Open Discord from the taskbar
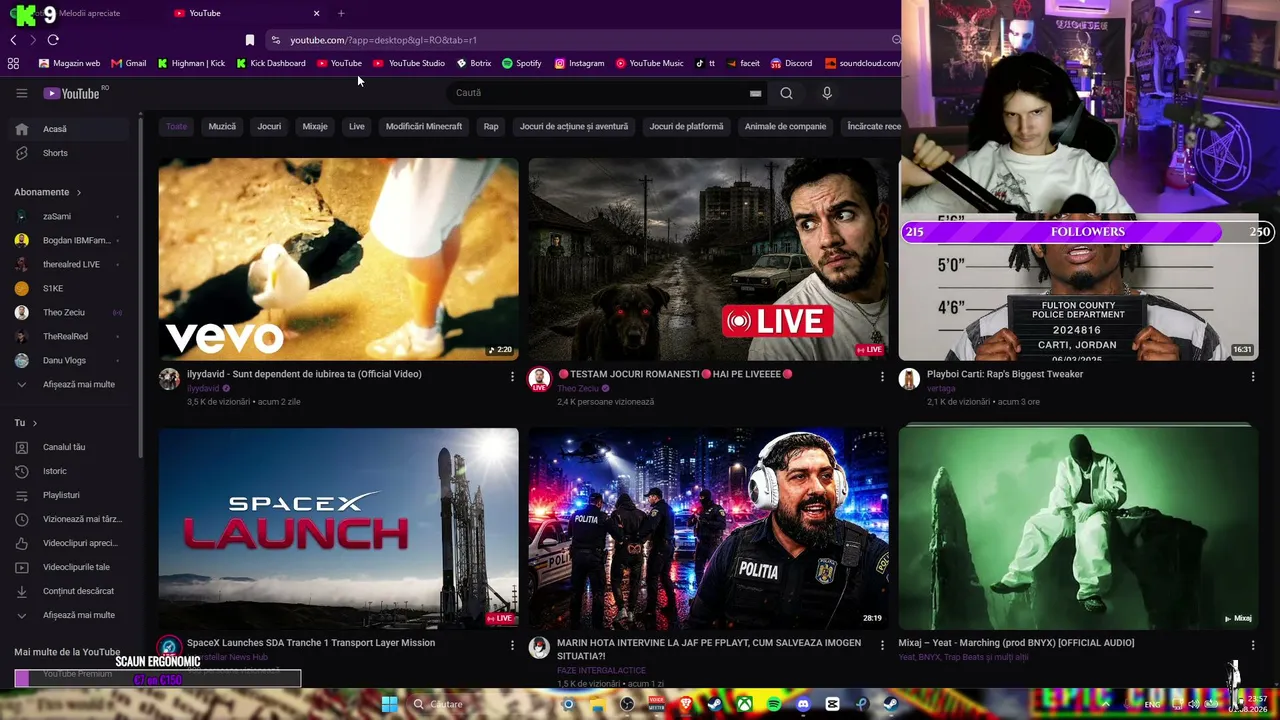 [x=803, y=704]
